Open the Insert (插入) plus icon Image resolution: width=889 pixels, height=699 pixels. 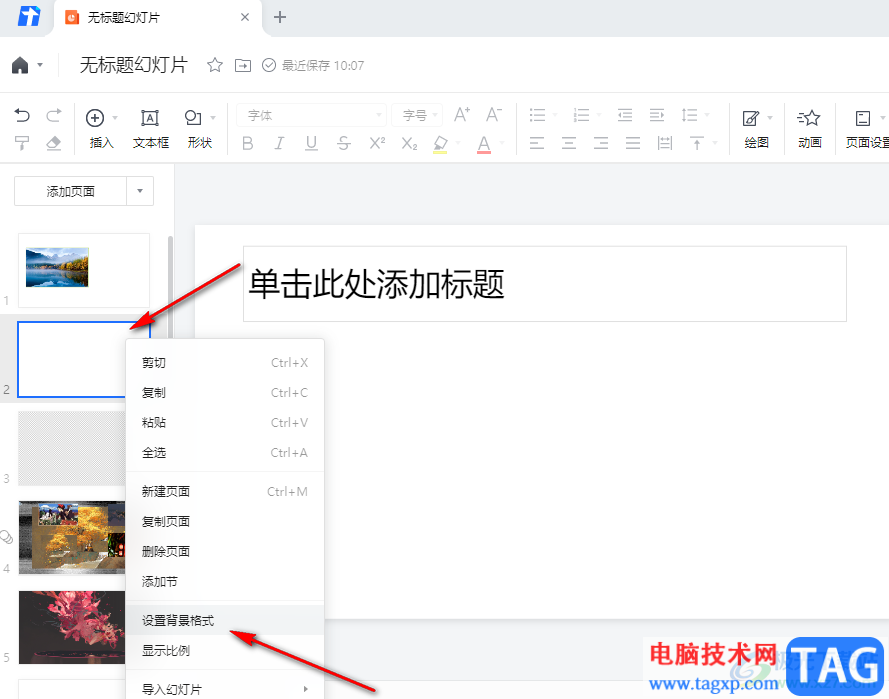click(95, 118)
